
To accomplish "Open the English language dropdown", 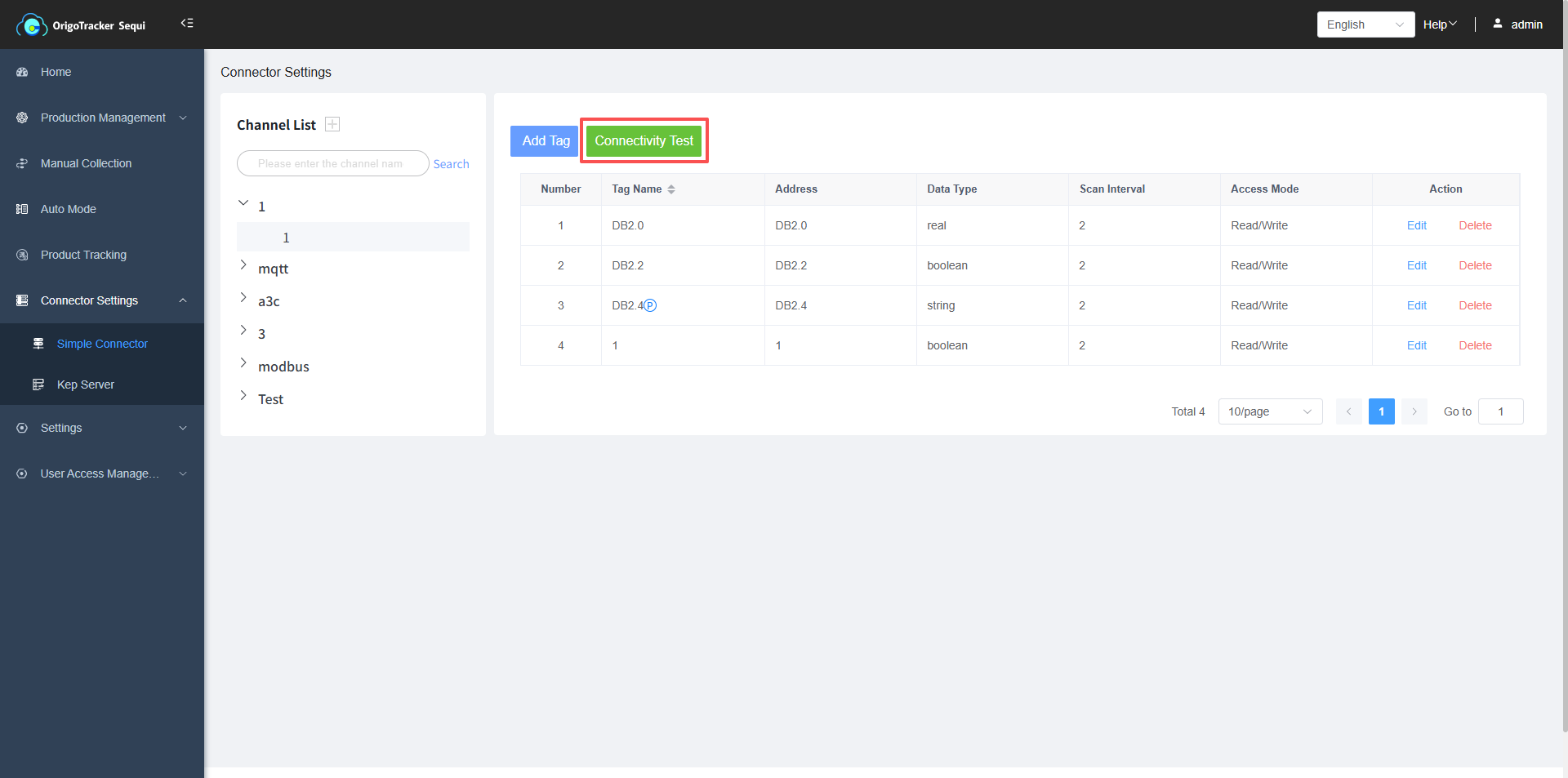I will click(x=1365, y=24).
